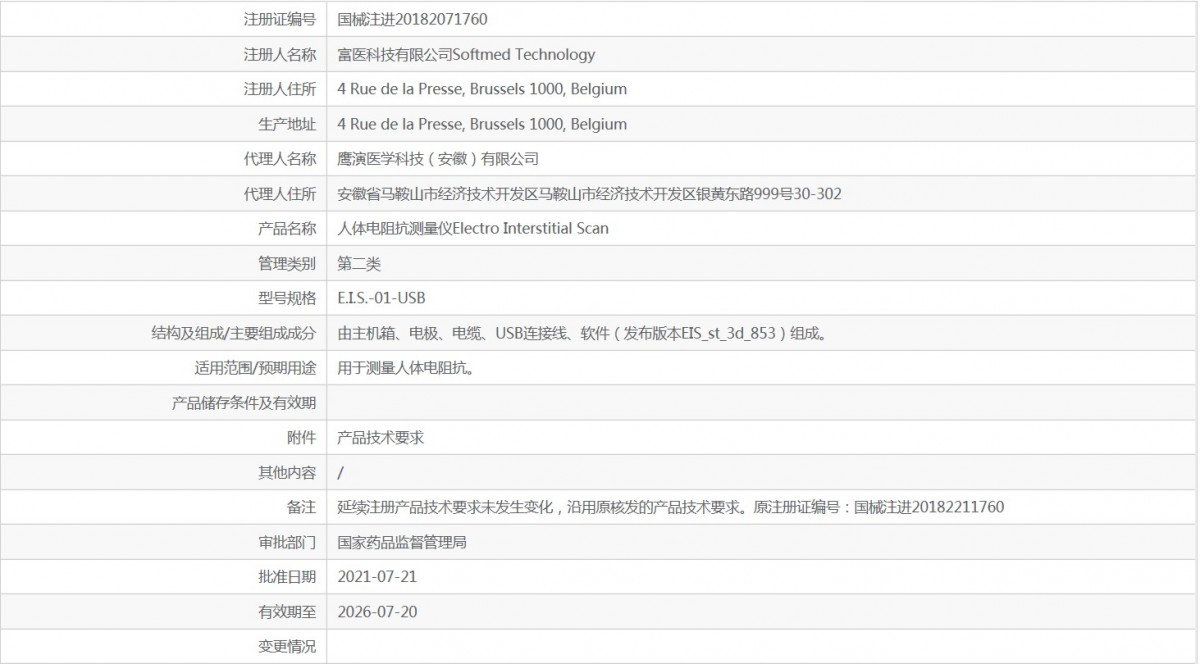Image resolution: width=1200 pixels, height=664 pixels.
Task: Click the label 变更情况
Action: click(287, 647)
